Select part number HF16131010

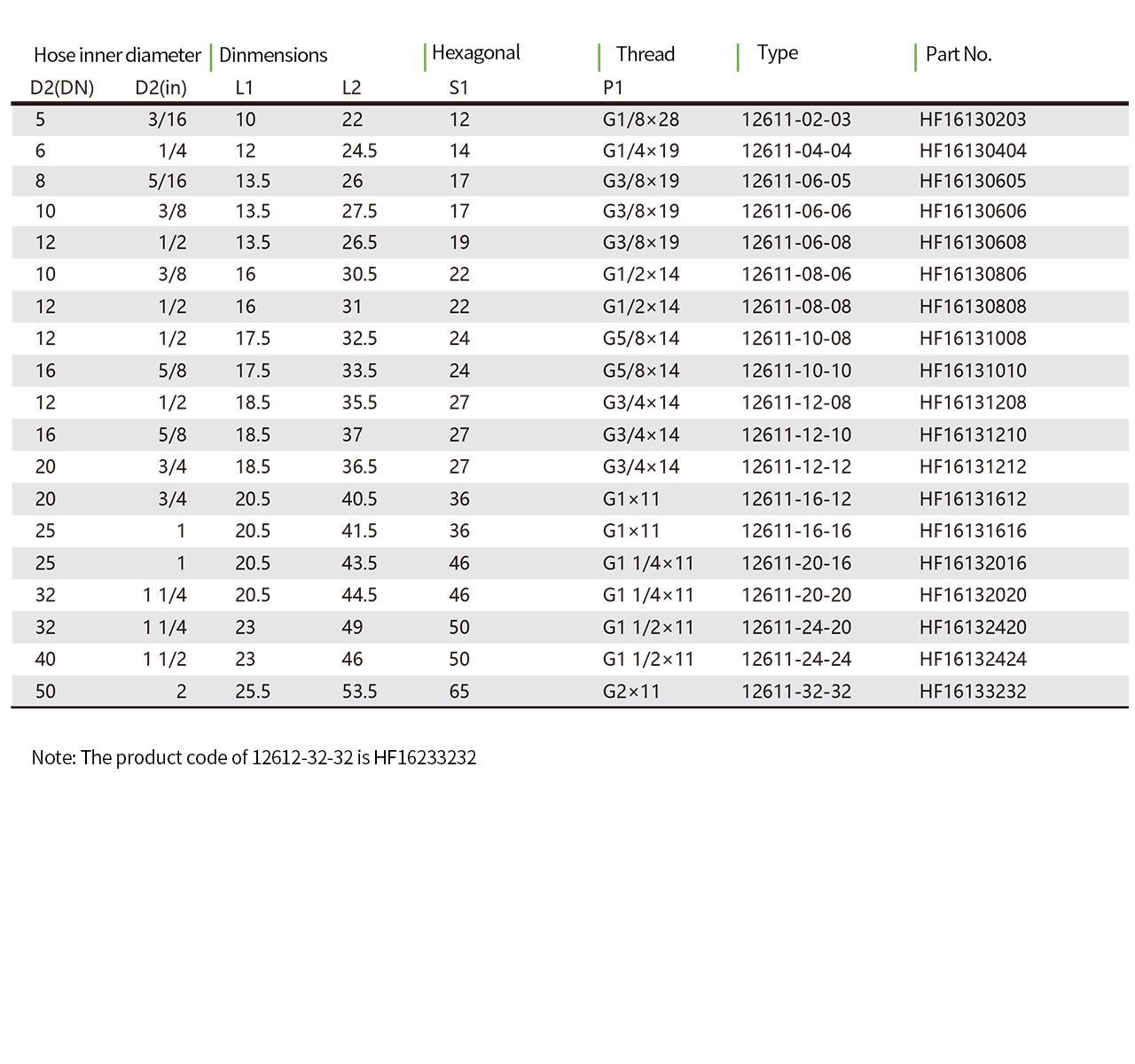tap(973, 371)
